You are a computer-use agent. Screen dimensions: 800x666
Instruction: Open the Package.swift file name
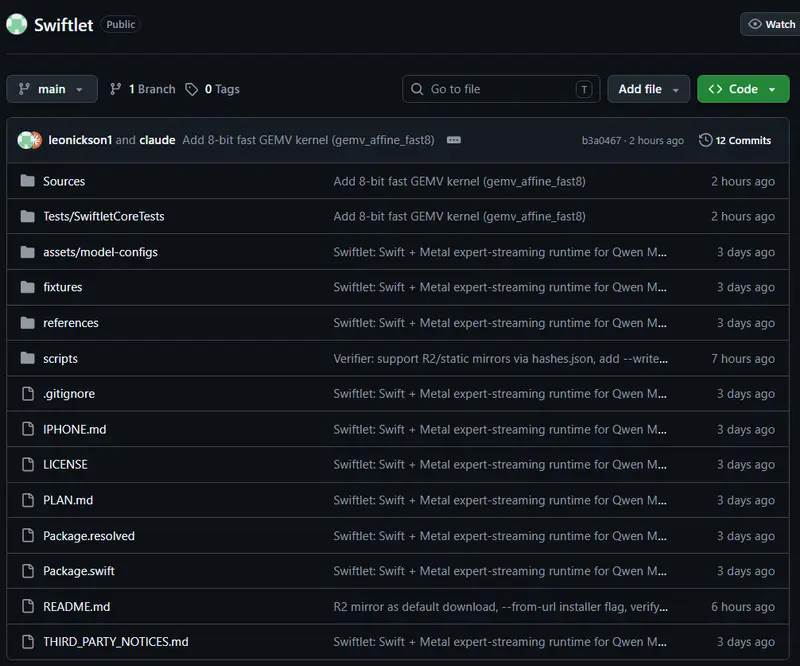(x=79, y=571)
